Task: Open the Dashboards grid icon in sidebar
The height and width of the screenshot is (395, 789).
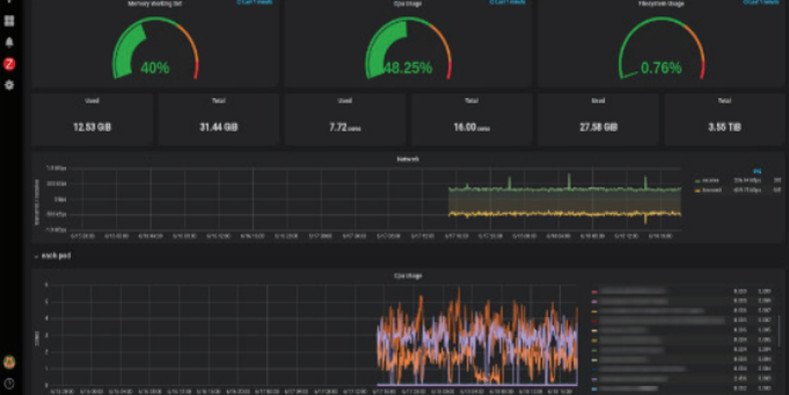Action: click(x=9, y=21)
